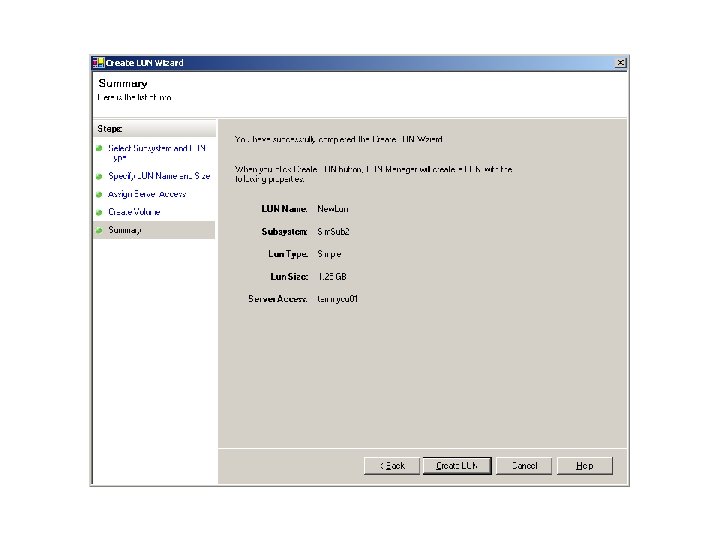Click green bullet beside Summary step
The image size is (720, 540).
[99, 231]
